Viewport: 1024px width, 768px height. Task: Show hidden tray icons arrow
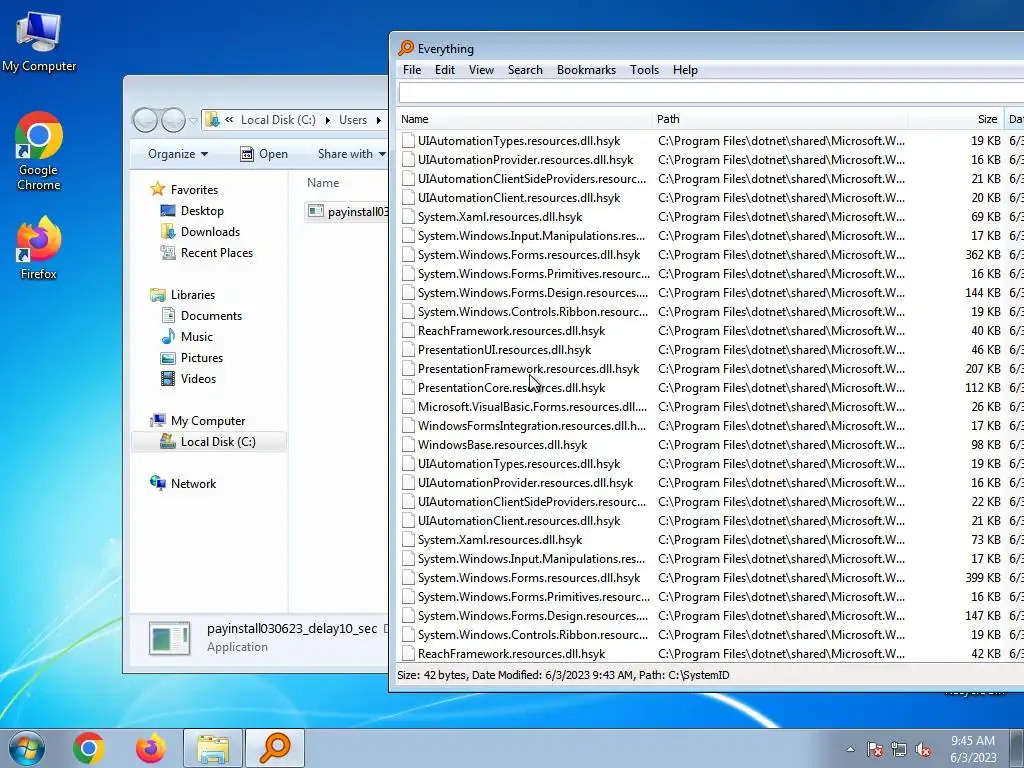tap(850, 749)
